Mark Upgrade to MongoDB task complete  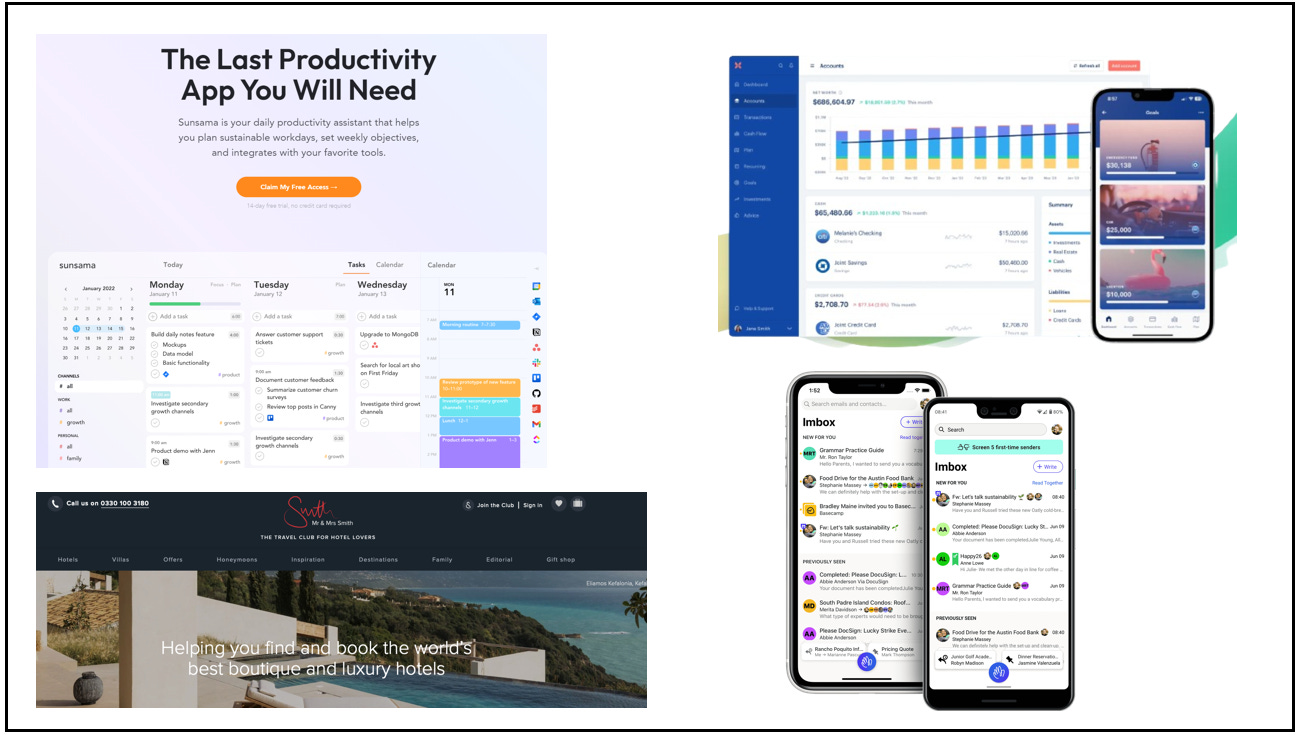tap(364, 345)
